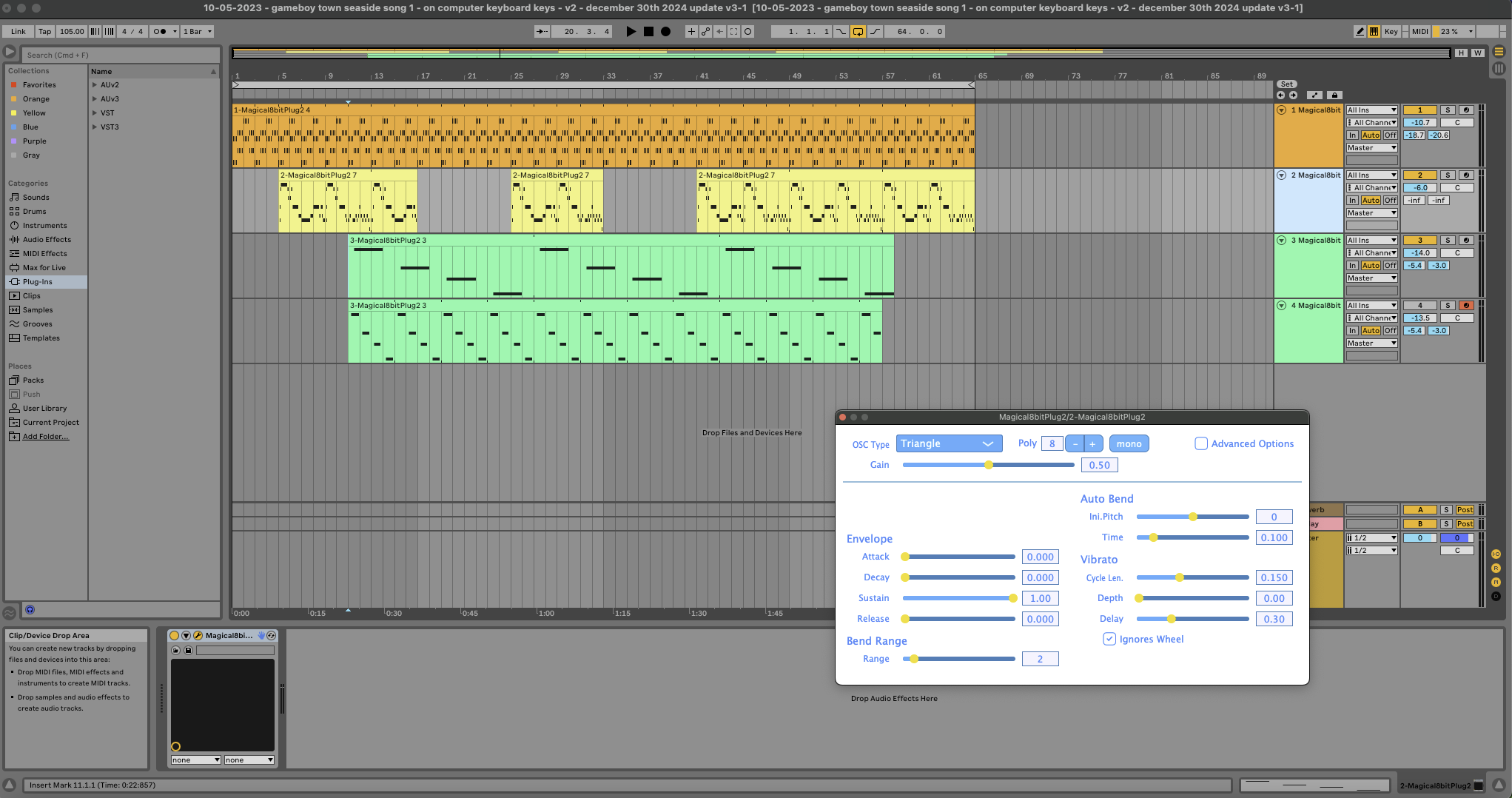Open the 1 Bar quantization dropdown
1512x798 pixels.
[198, 31]
